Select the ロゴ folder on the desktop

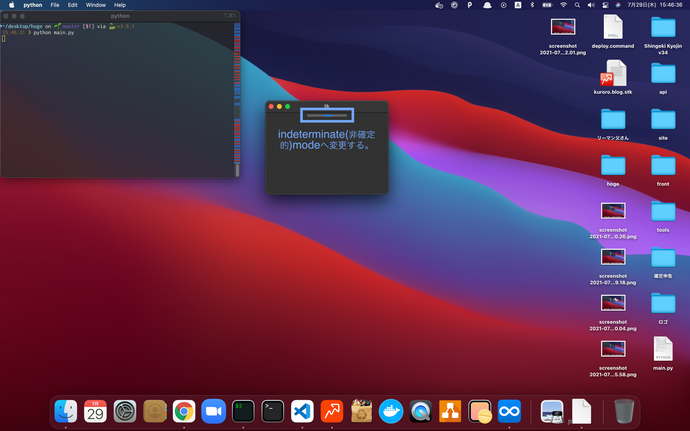663,303
